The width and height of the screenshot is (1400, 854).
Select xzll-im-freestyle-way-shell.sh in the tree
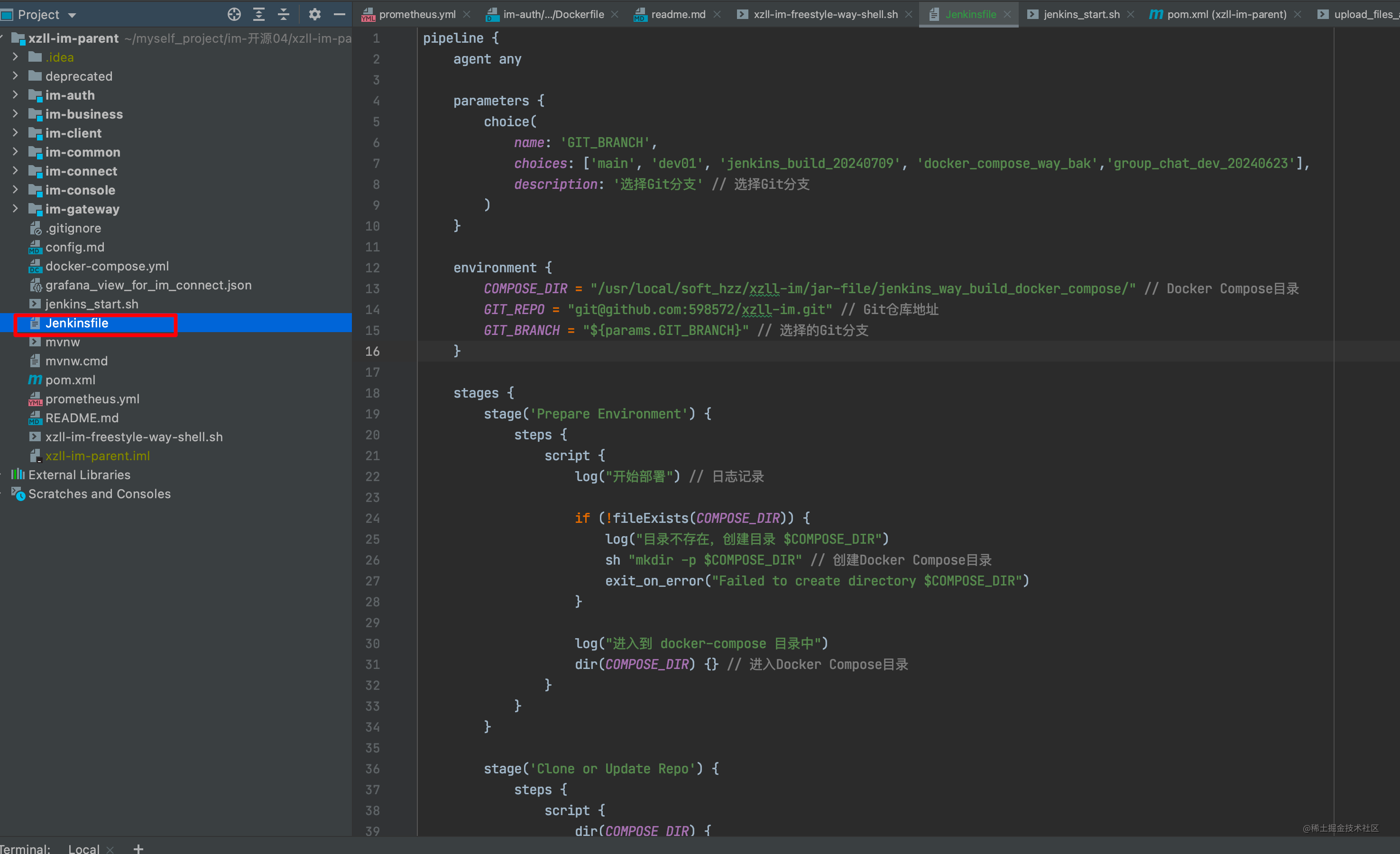tap(134, 436)
